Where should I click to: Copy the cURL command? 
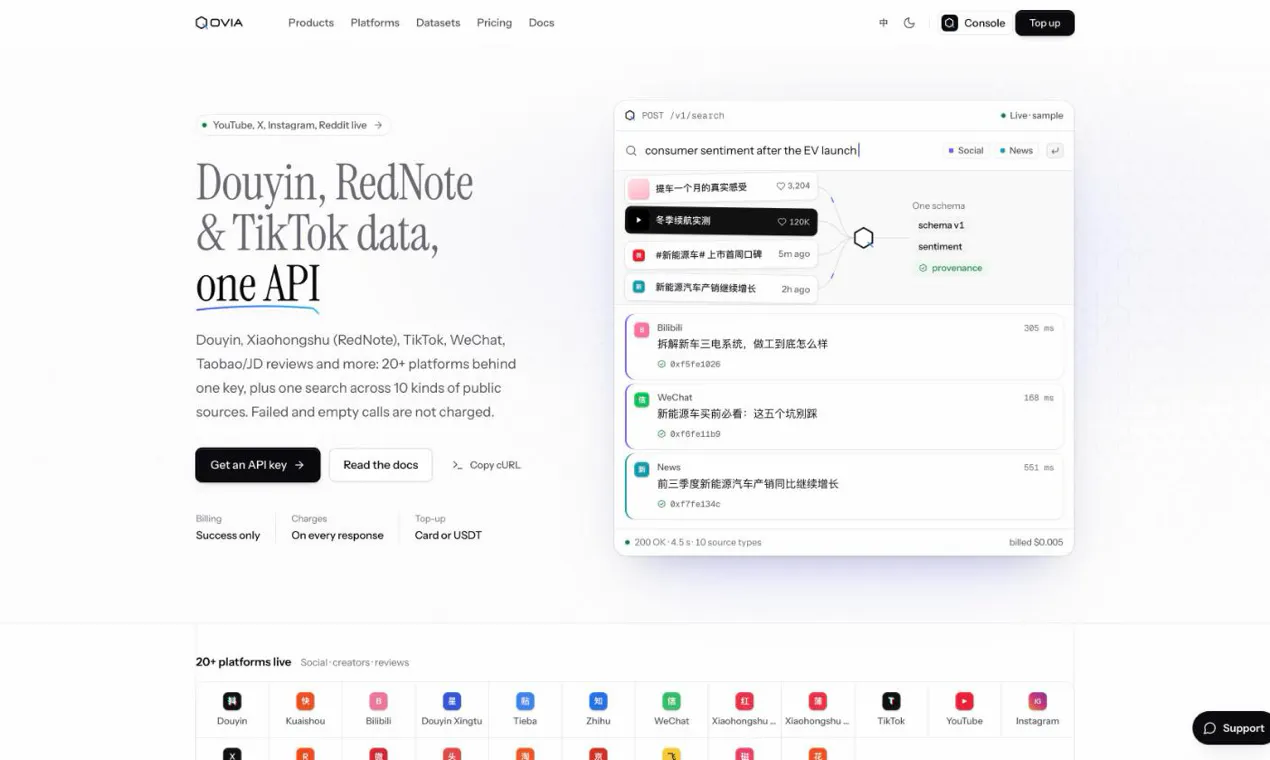(486, 465)
